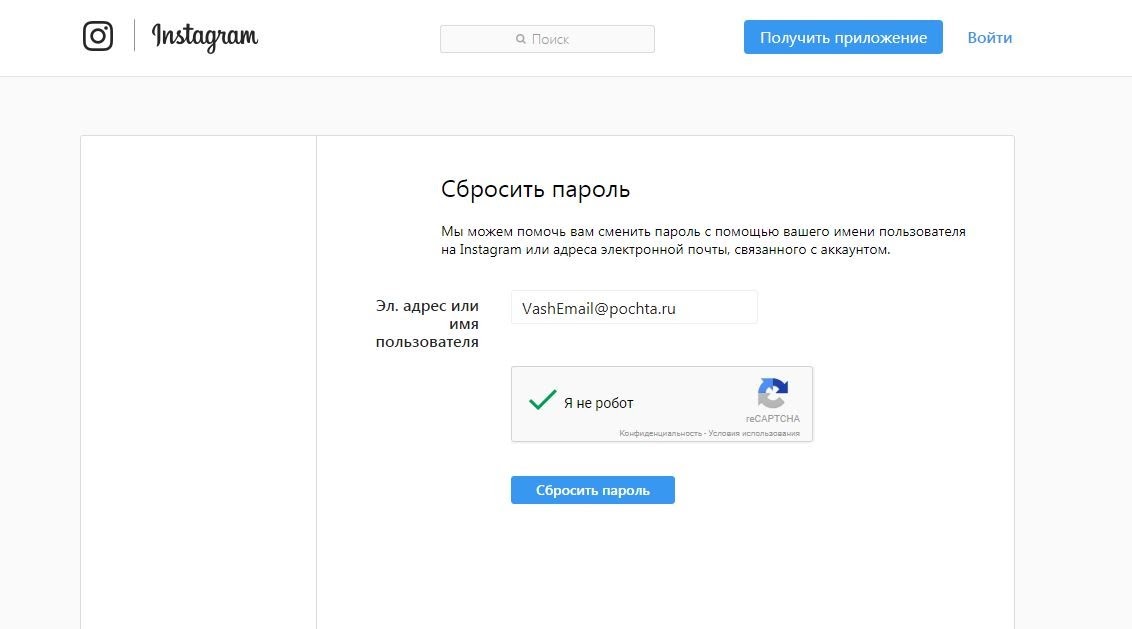Click the Получить приложение button
The image size is (1132, 629).
[843, 37]
